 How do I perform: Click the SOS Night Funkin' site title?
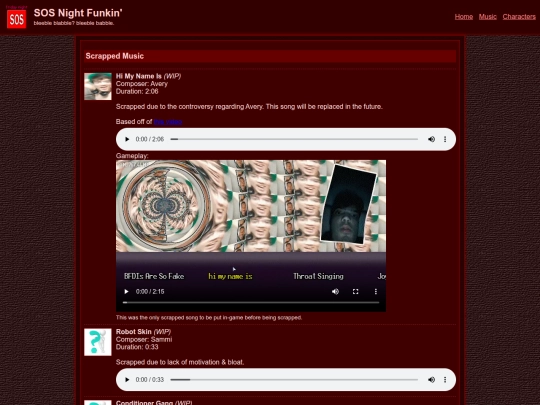[78, 13]
